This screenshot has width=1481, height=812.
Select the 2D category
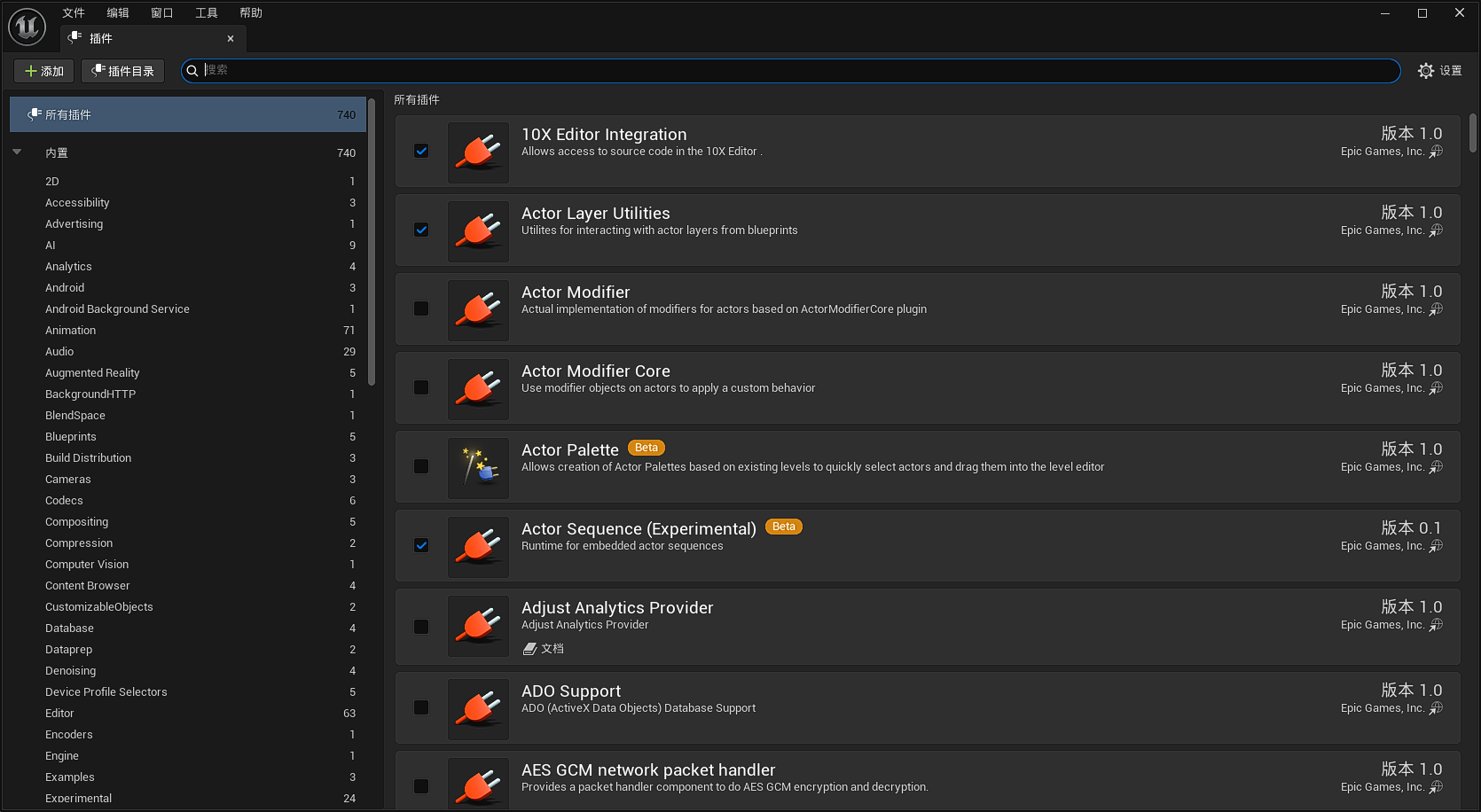[x=188, y=181]
